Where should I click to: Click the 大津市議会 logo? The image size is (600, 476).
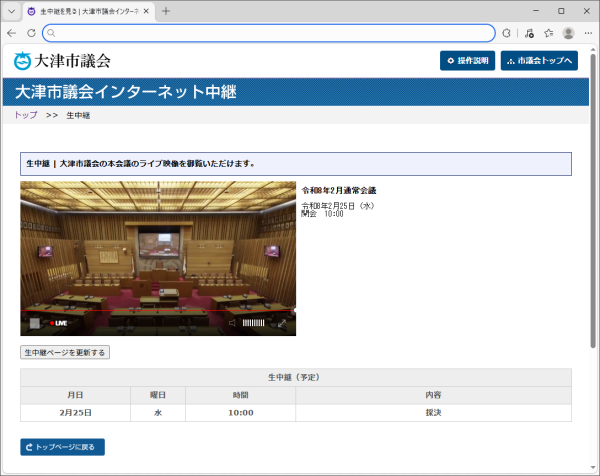pyautogui.click(x=62, y=61)
